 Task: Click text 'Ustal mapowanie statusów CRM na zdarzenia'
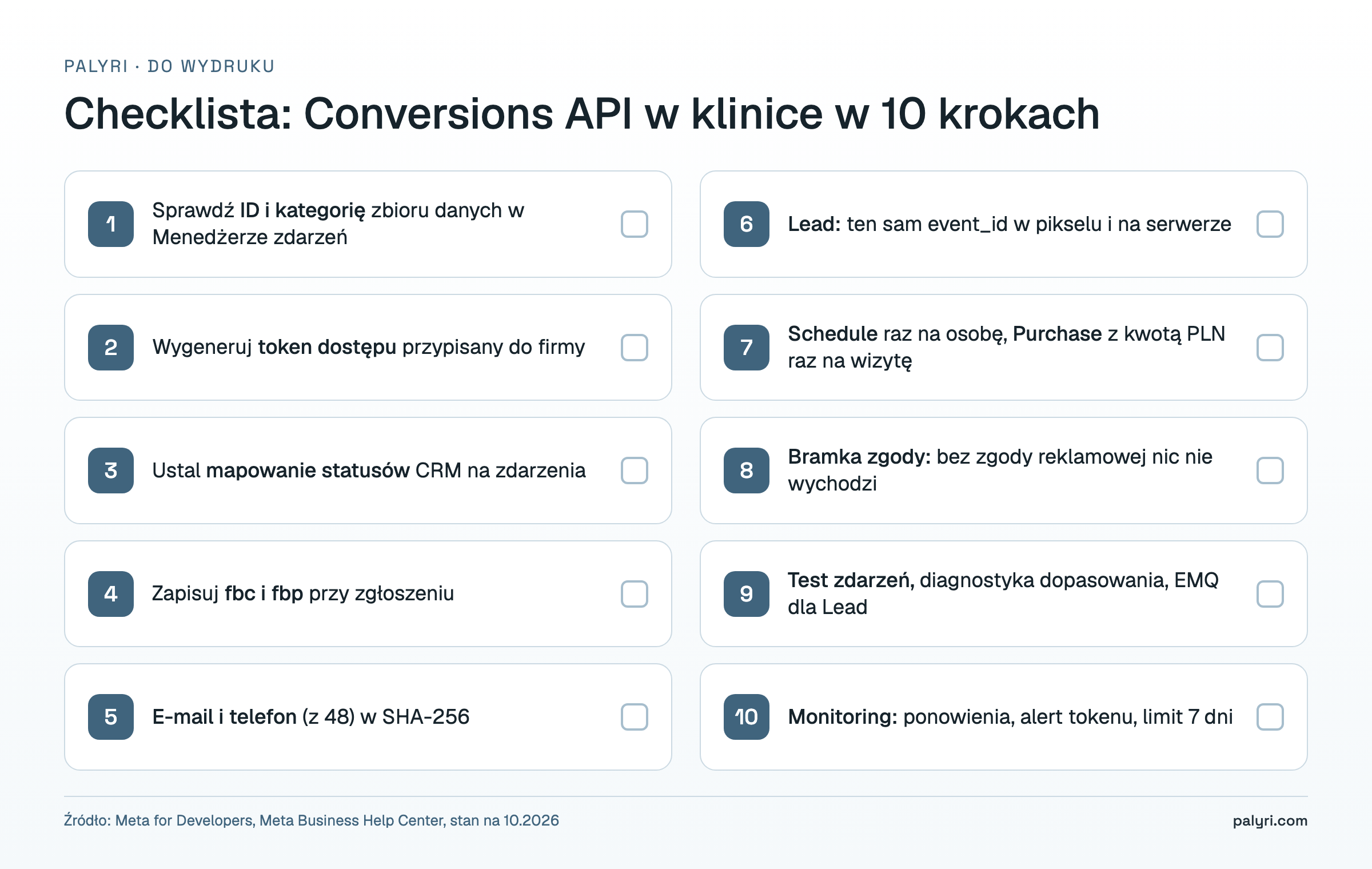369,470
